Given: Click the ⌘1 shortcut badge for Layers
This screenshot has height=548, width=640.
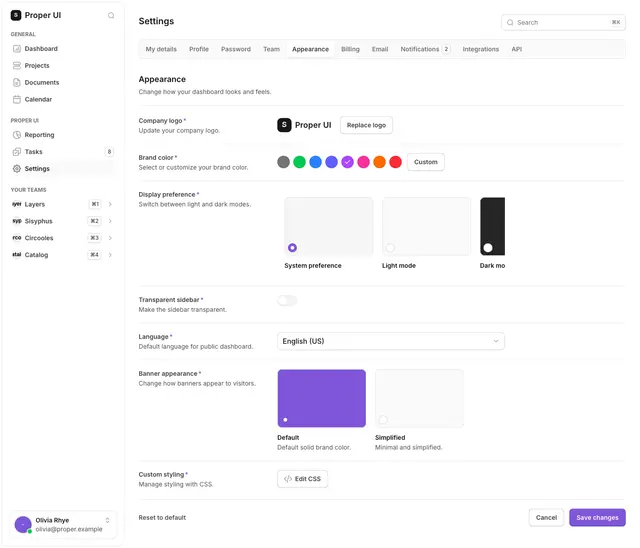Looking at the screenshot, I should tap(95, 204).
